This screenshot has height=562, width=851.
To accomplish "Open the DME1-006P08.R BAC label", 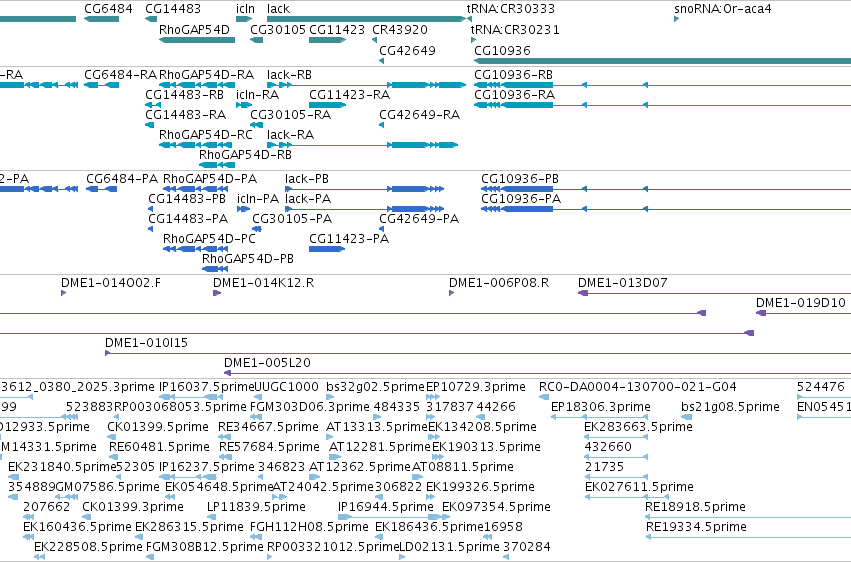I will click(499, 283).
